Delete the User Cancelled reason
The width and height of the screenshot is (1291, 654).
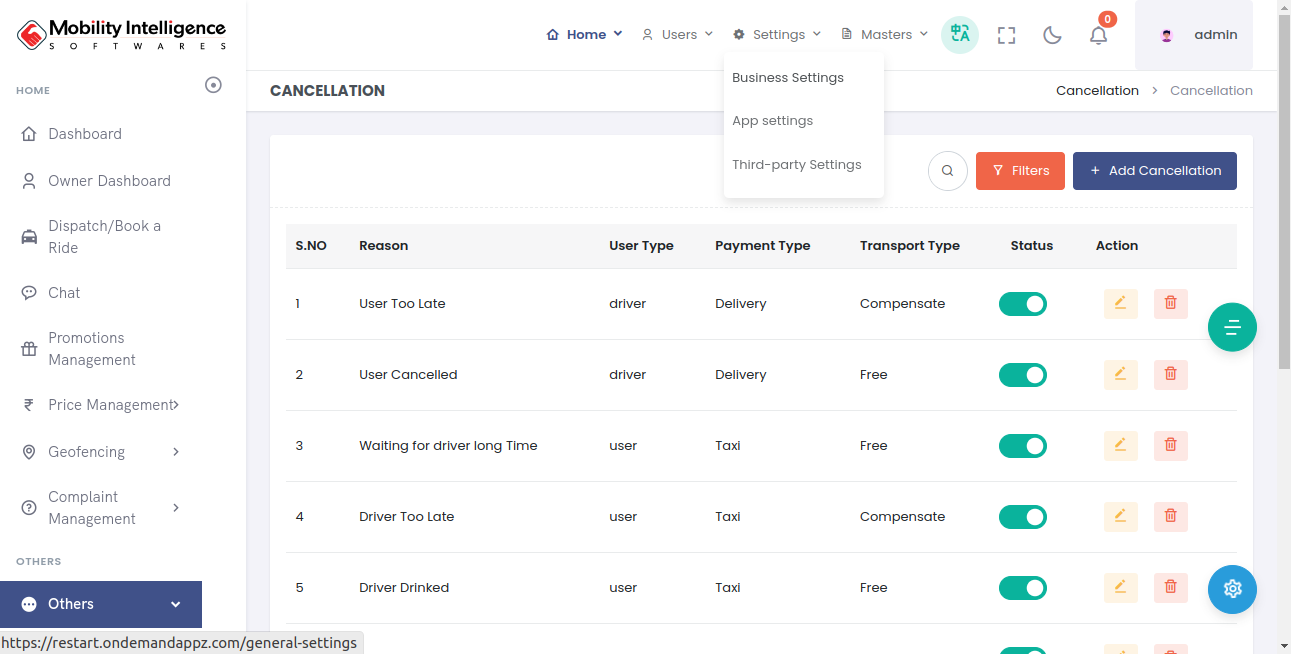pyautogui.click(x=1170, y=375)
